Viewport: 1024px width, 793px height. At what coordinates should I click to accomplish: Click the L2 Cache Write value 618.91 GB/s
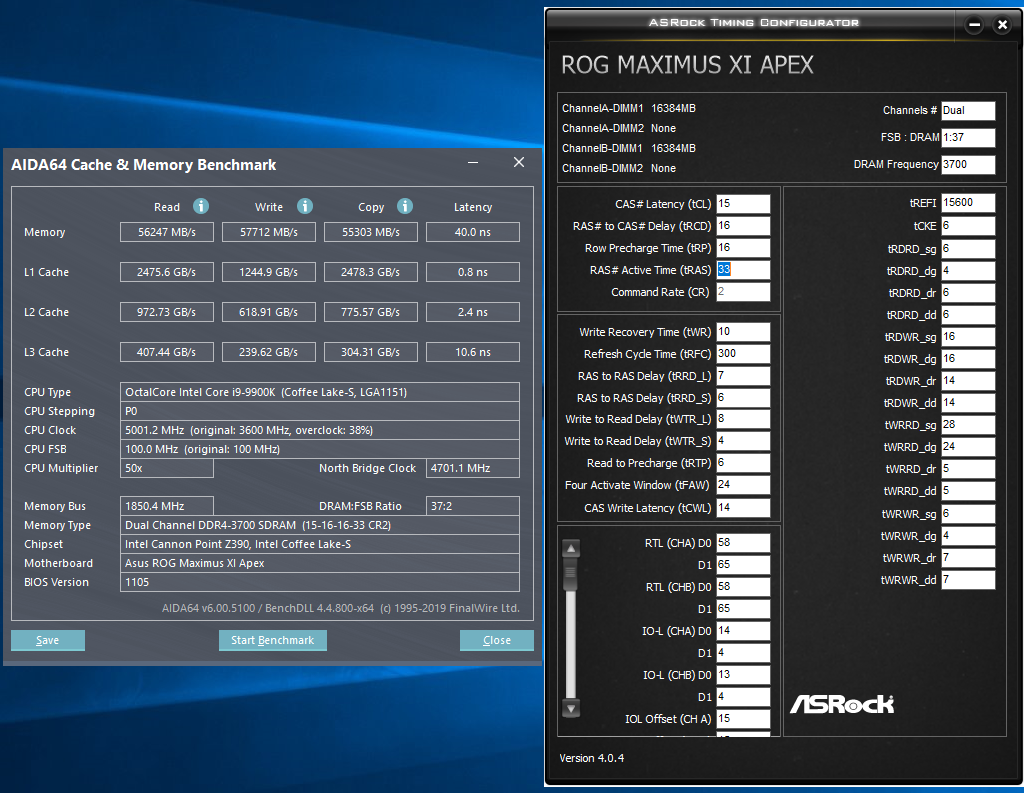tap(268, 312)
